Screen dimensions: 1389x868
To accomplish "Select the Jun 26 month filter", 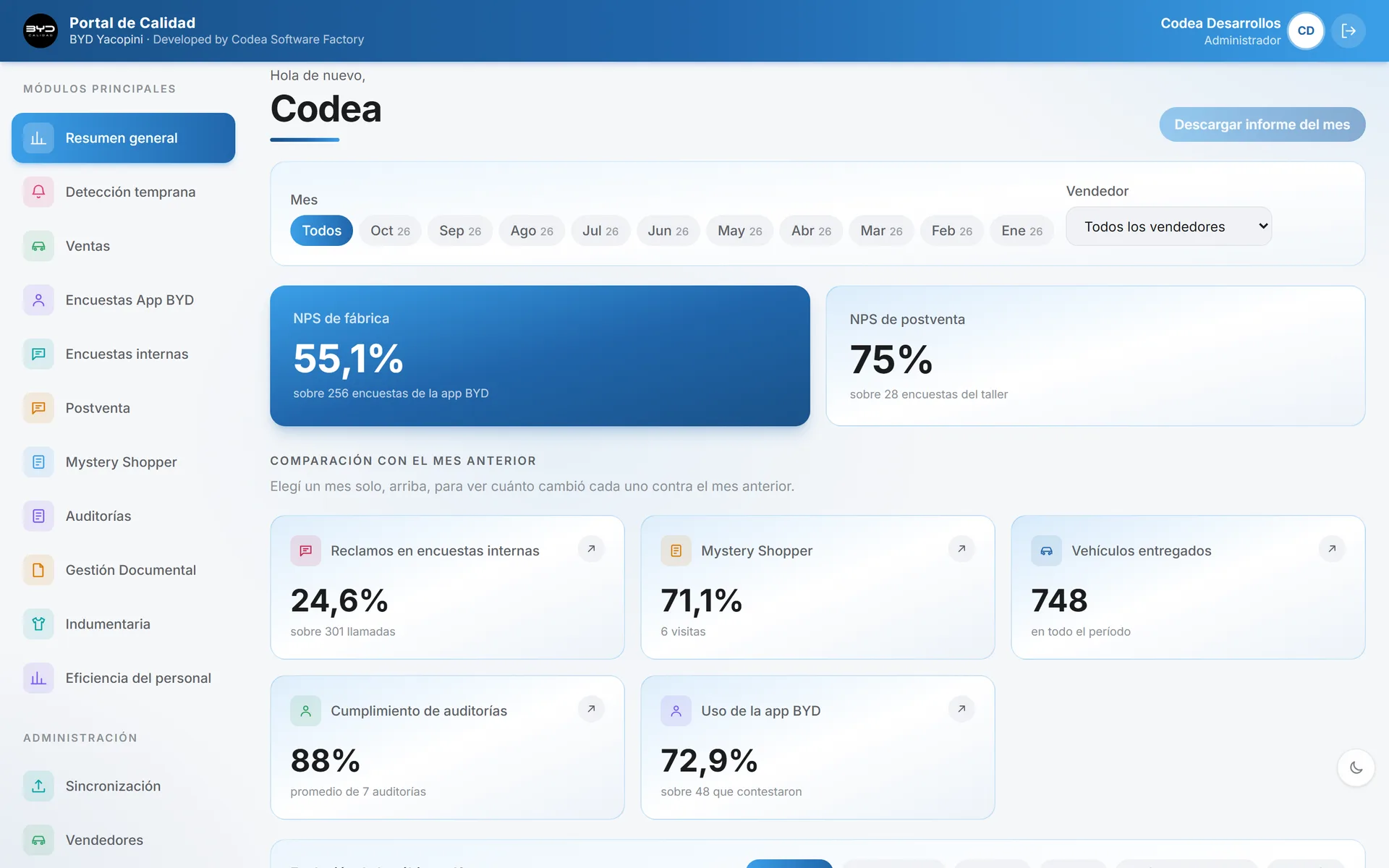I will [668, 231].
